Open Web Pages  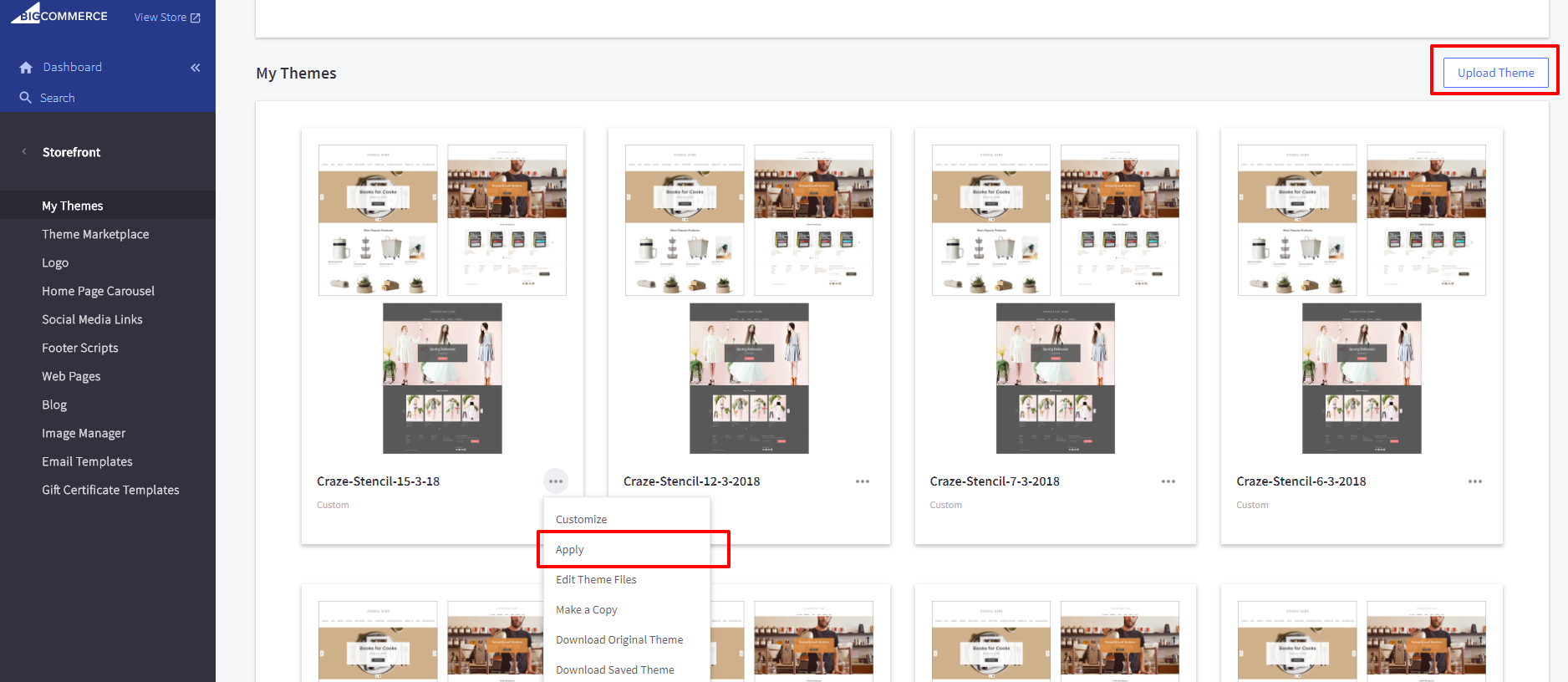coord(71,376)
